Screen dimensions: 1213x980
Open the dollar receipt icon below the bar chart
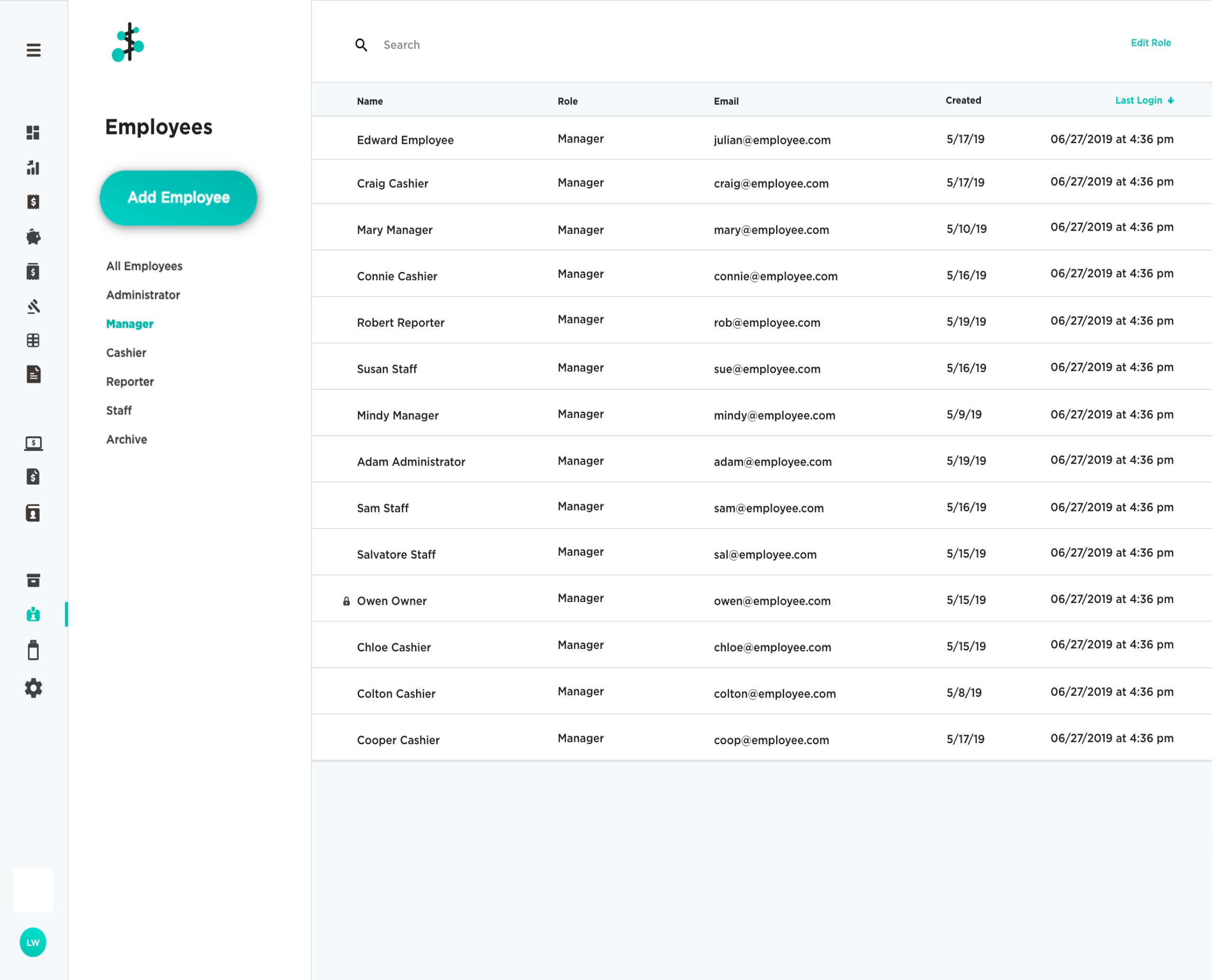[33, 201]
